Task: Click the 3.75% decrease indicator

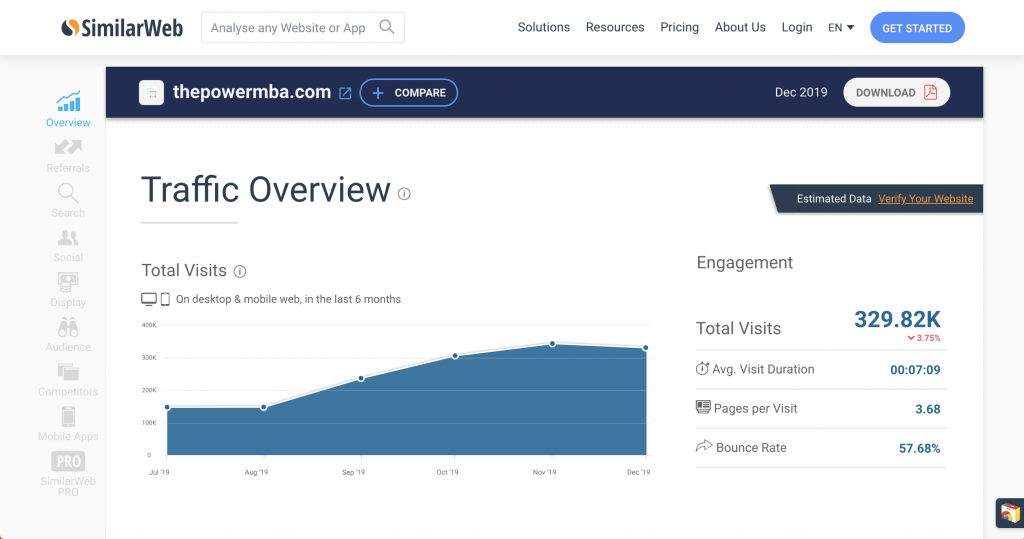Action: coord(924,338)
